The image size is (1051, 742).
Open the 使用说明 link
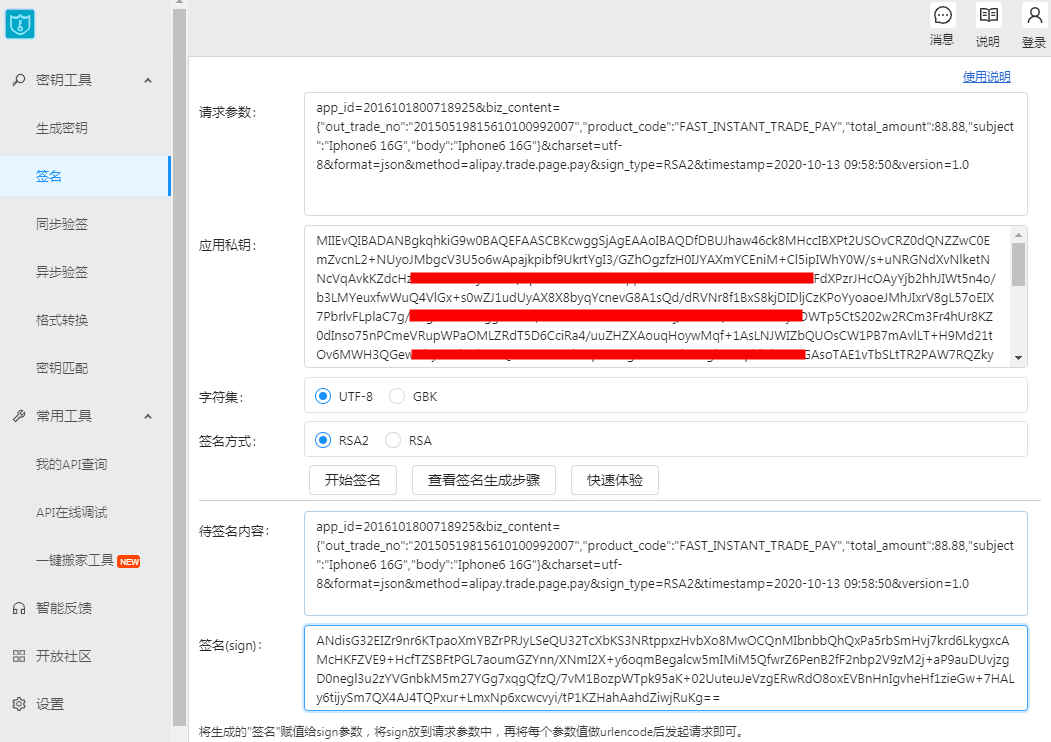pos(987,77)
